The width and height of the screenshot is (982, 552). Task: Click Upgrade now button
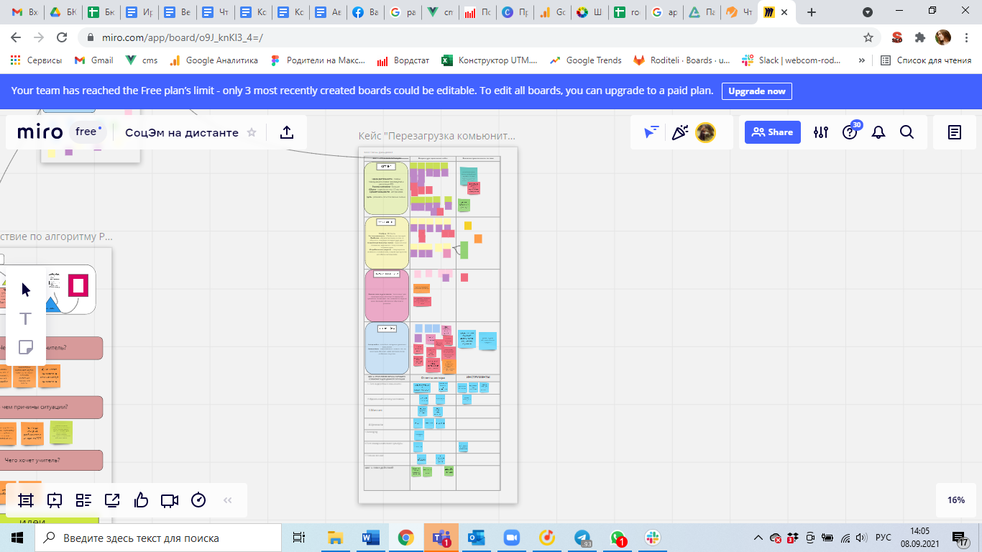[x=757, y=91]
